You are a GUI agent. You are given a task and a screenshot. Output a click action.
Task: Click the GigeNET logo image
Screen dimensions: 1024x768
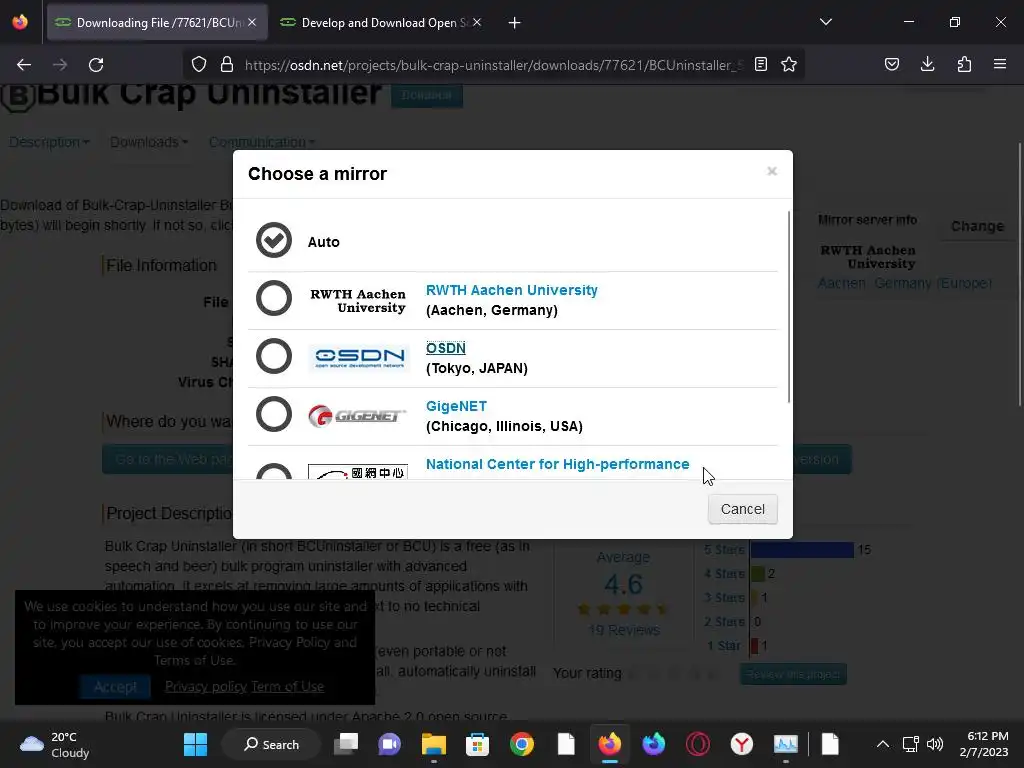tap(357, 415)
